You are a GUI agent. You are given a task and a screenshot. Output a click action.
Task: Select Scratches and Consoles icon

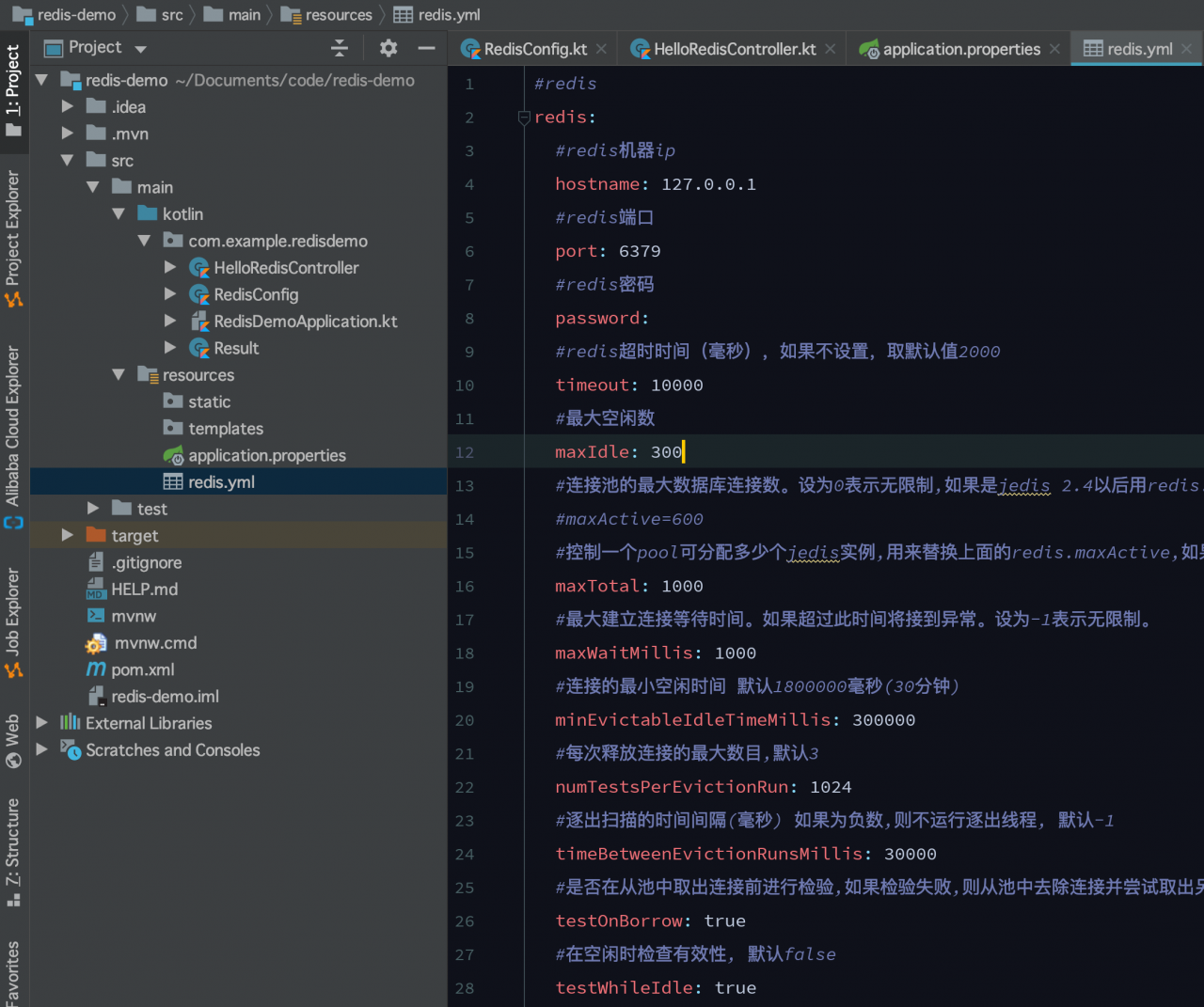click(71, 749)
